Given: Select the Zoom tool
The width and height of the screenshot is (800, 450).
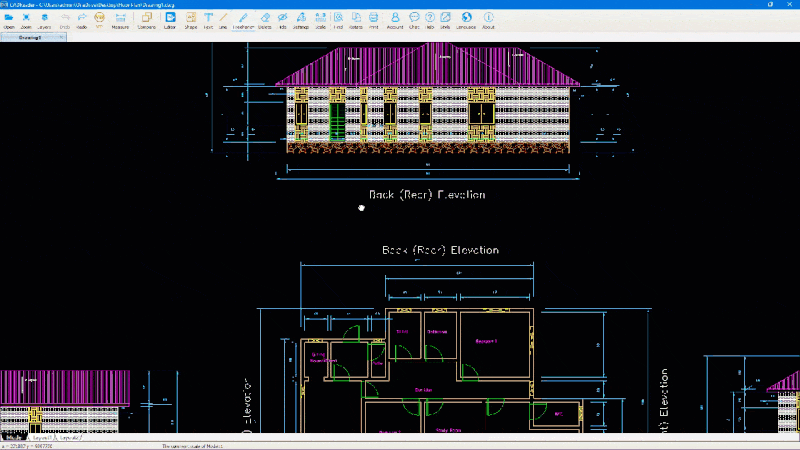Looking at the screenshot, I should coord(27,19).
